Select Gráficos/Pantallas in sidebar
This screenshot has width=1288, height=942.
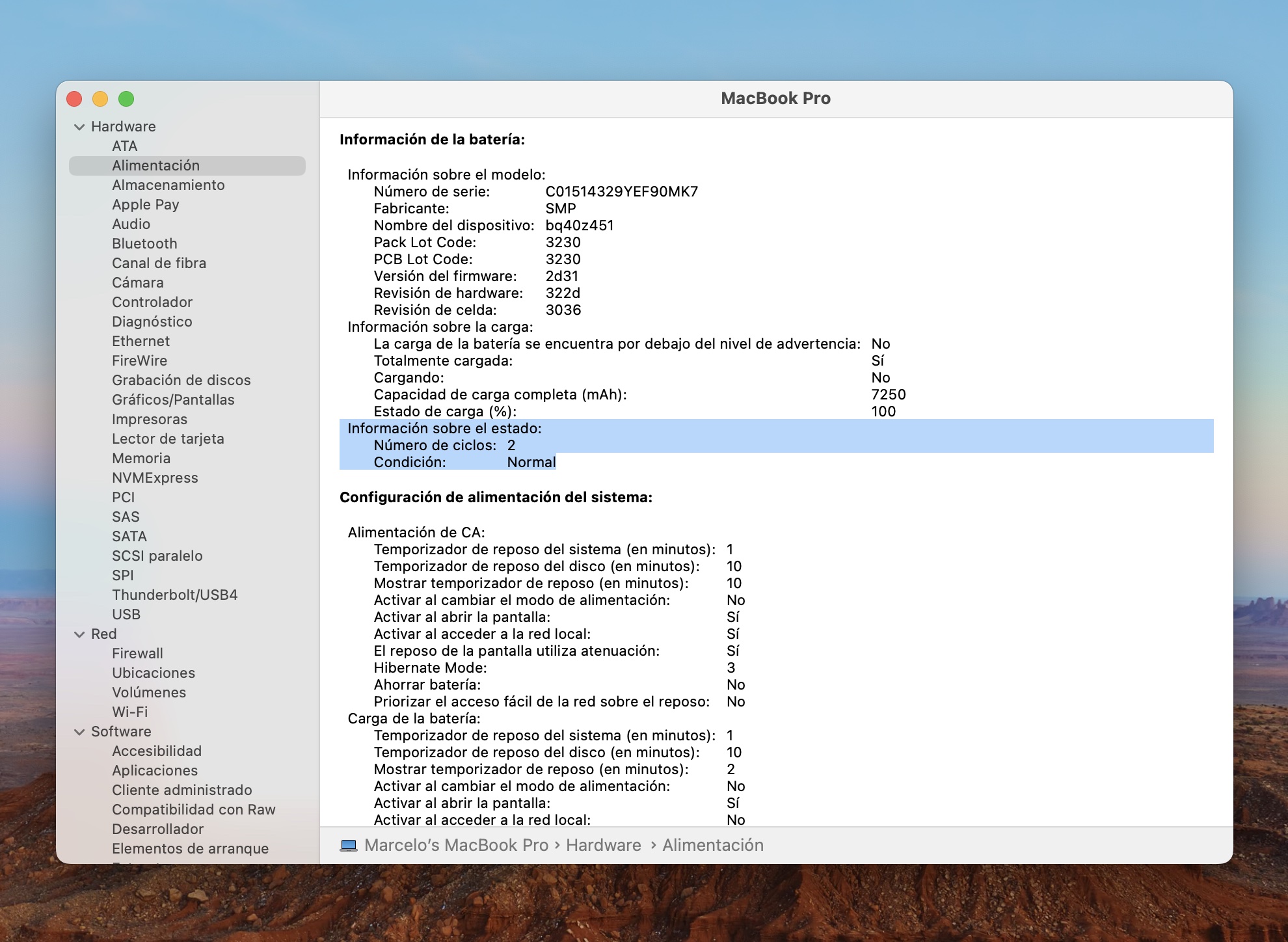(173, 400)
